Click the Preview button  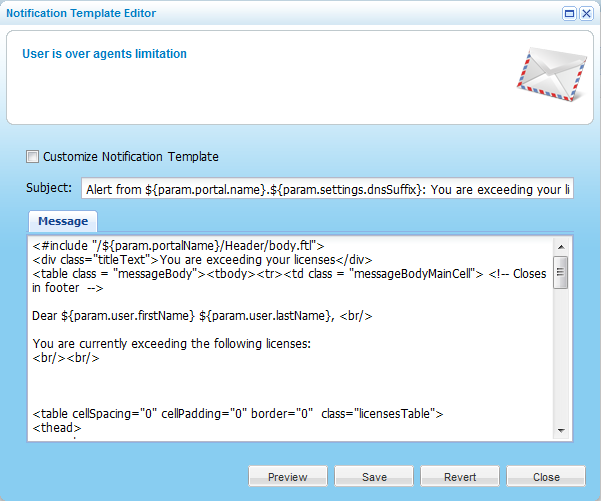point(288,476)
